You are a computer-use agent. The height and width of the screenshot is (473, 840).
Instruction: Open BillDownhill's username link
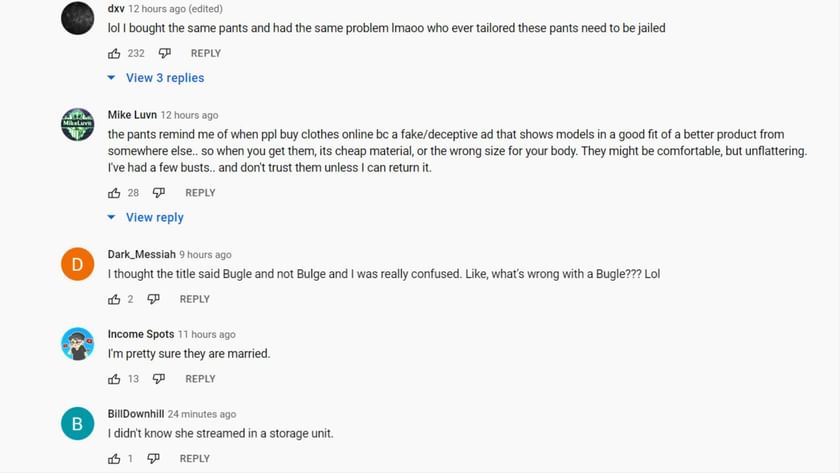(x=135, y=414)
